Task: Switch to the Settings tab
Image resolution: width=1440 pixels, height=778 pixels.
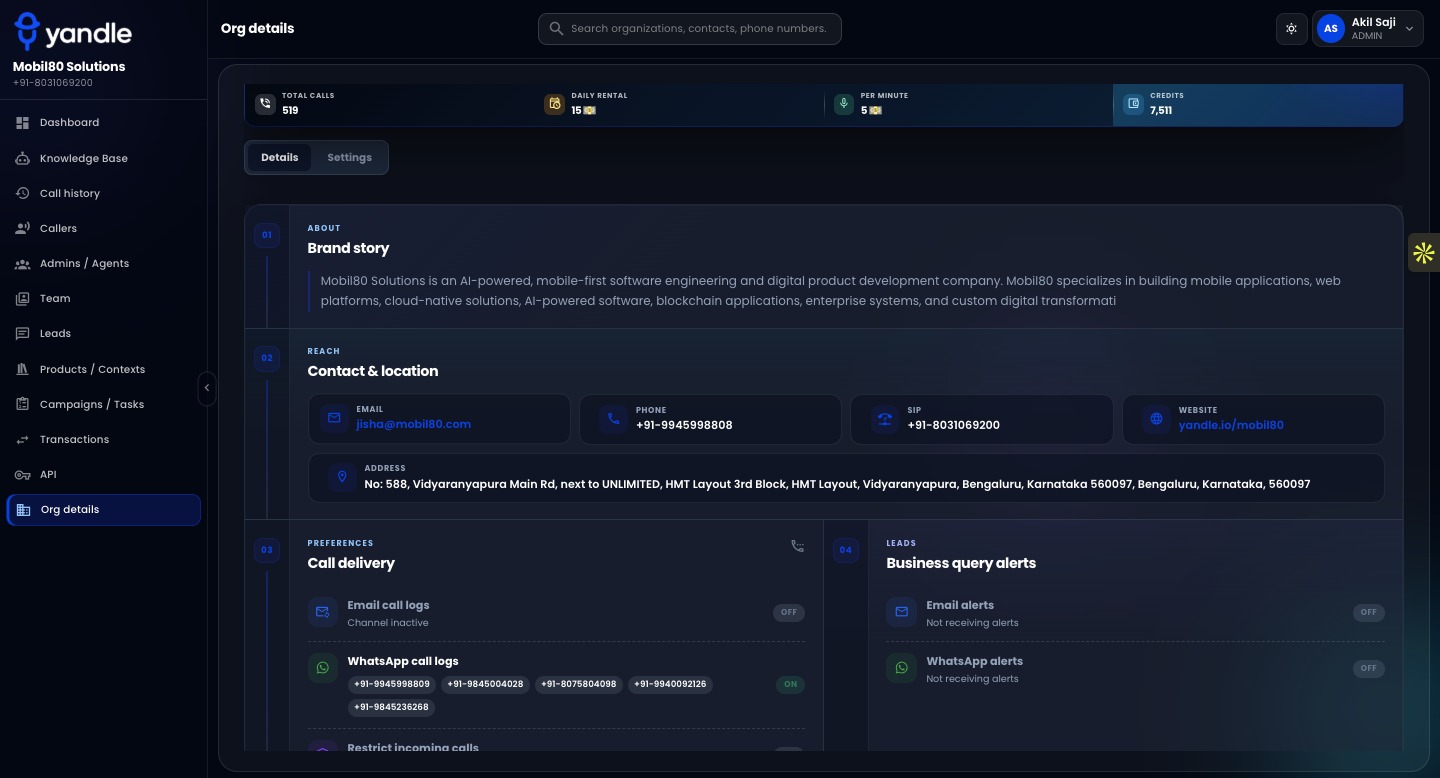Action: pos(349,158)
